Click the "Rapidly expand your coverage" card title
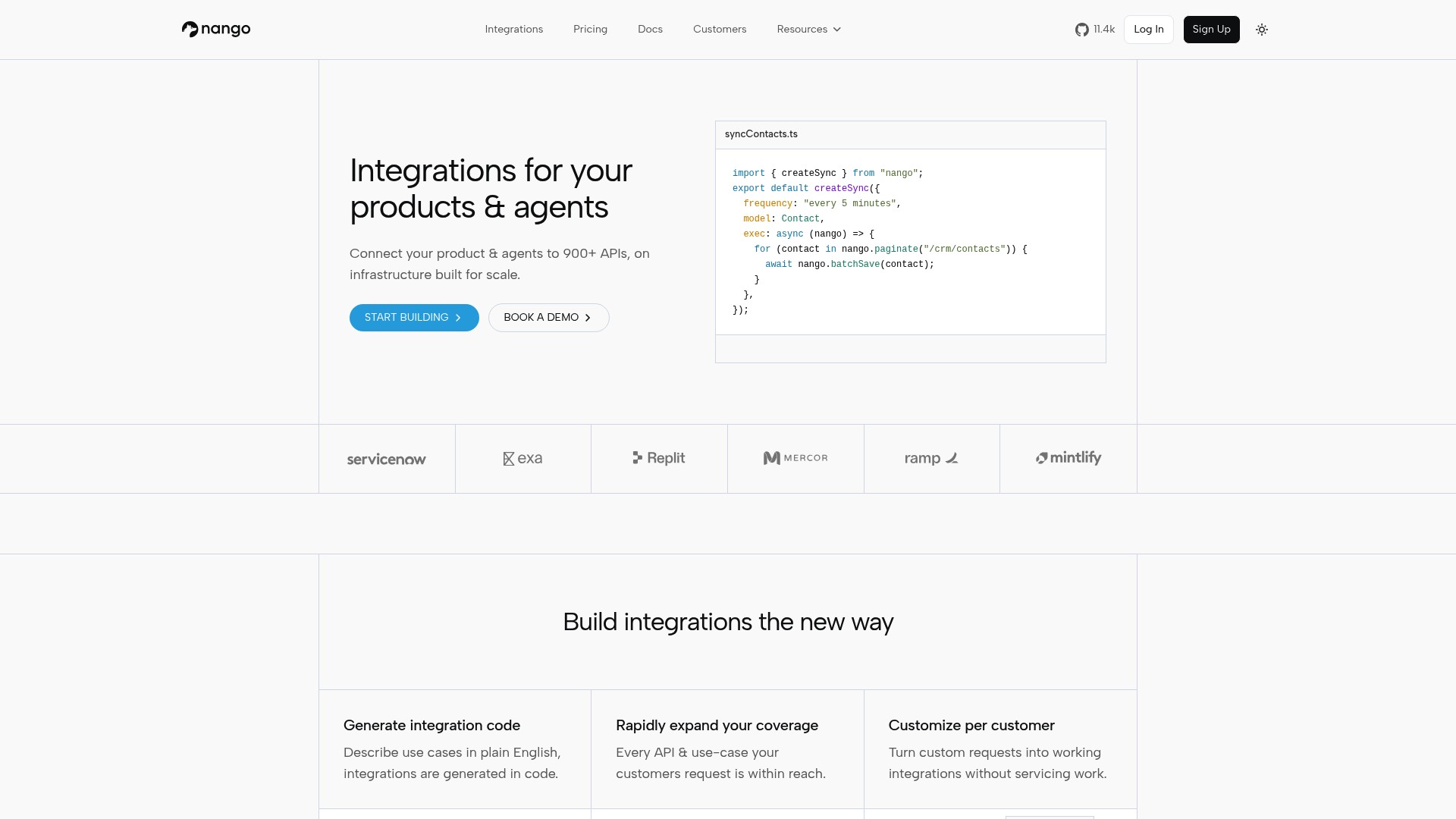This screenshot has height=819, width=1456. [x=717, y=726]
